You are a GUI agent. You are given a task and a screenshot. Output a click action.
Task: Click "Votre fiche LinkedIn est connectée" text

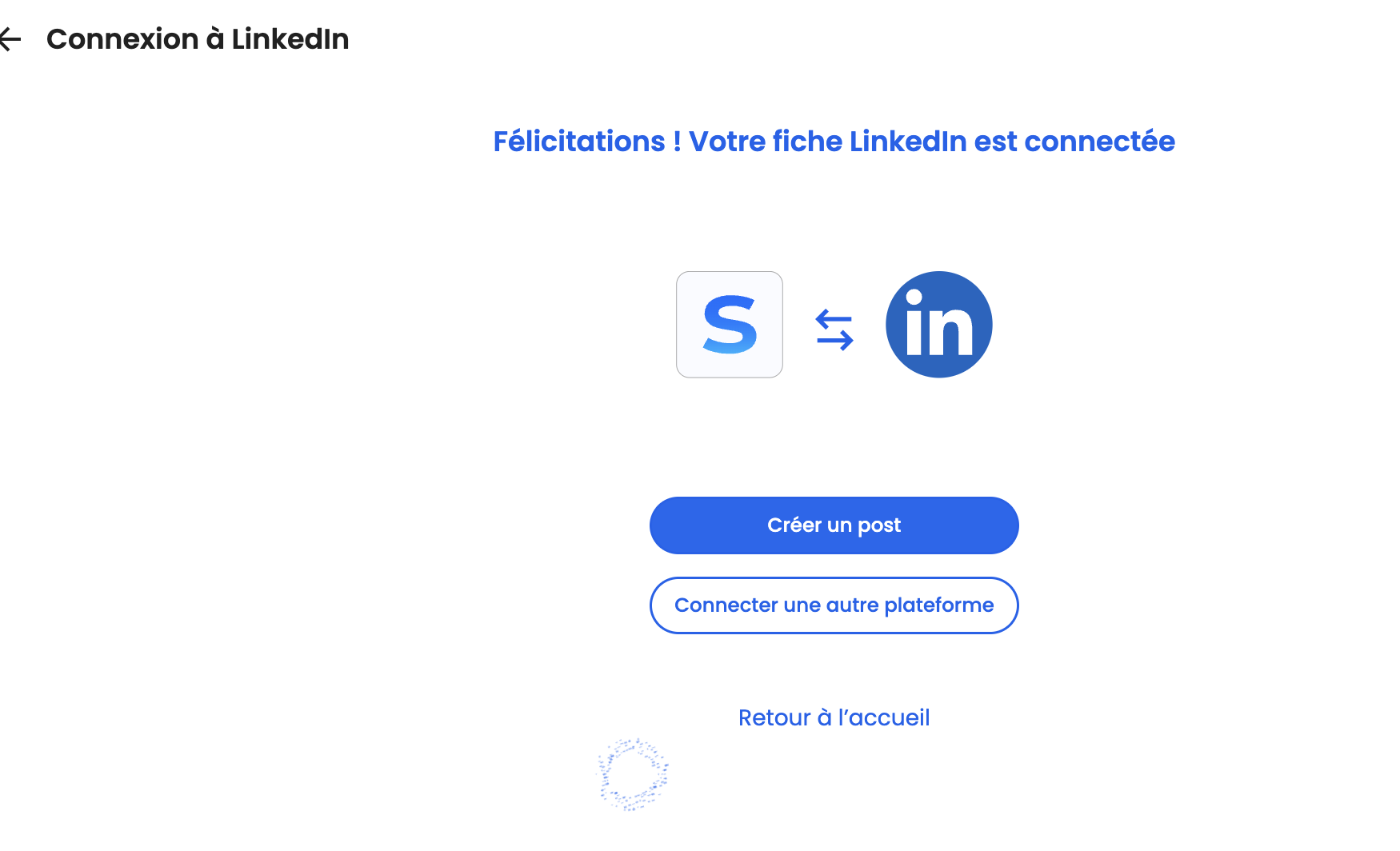[931, 142]
